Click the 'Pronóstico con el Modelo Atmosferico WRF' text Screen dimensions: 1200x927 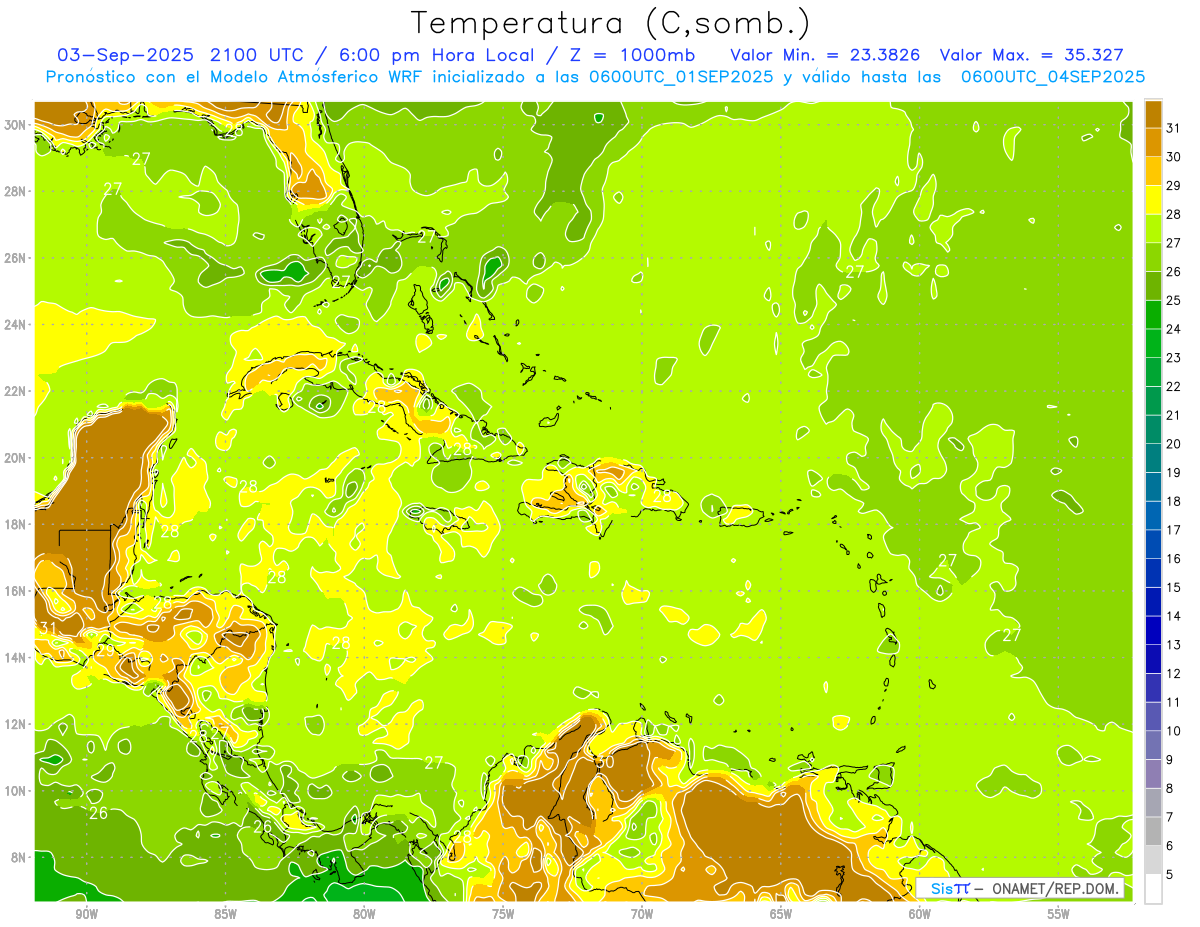(233, 77)
